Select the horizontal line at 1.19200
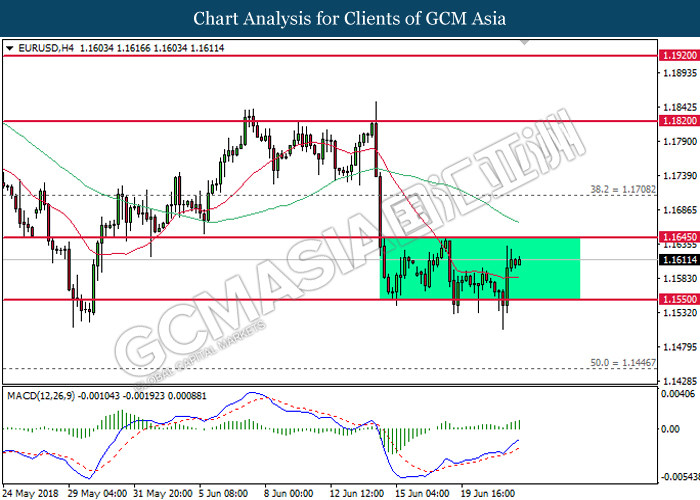The image size is (700, 500). point(329,56)
